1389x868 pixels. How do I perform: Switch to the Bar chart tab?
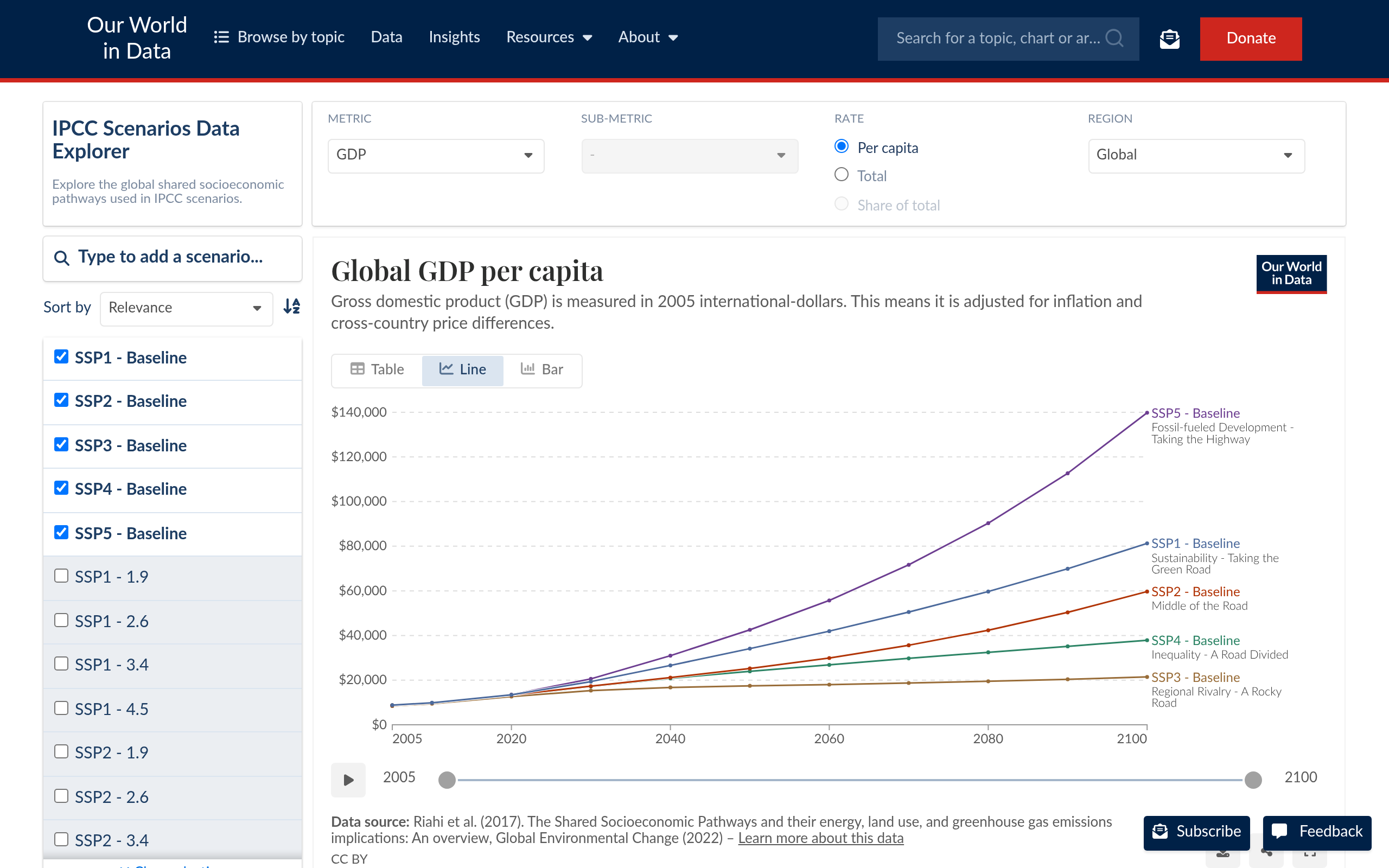click(x=542, y=369)
